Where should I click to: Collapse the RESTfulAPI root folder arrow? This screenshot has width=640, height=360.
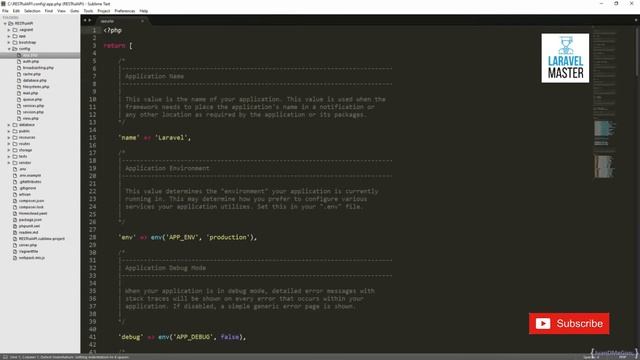point(5,24)
